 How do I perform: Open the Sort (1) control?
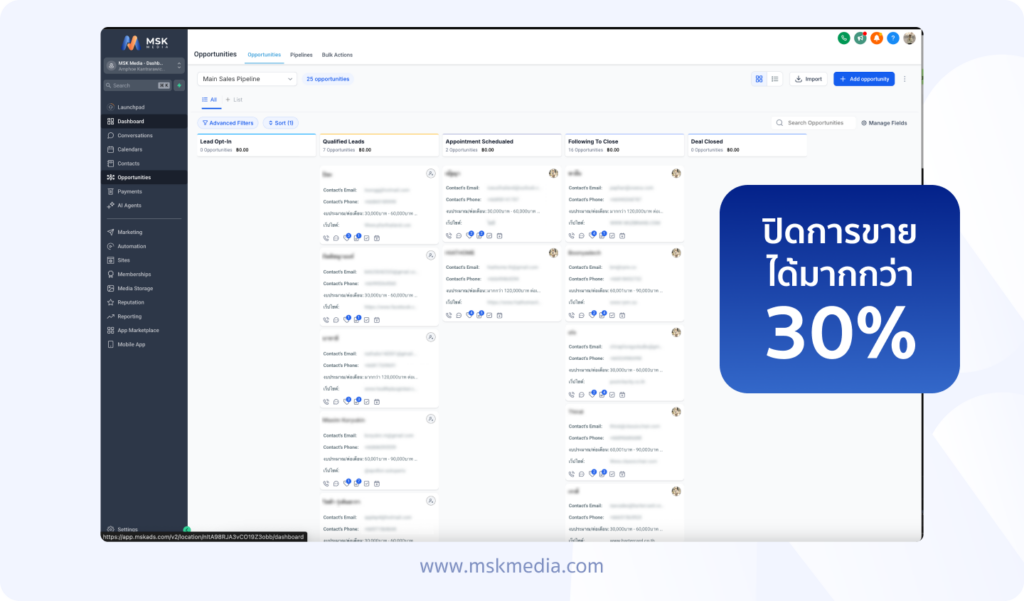(x=281, y=123)
